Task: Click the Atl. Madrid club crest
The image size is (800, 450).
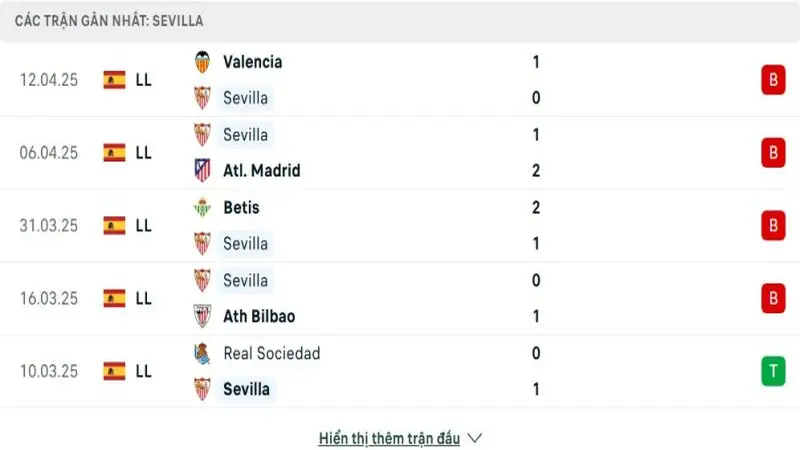Action: pos(203,170)
